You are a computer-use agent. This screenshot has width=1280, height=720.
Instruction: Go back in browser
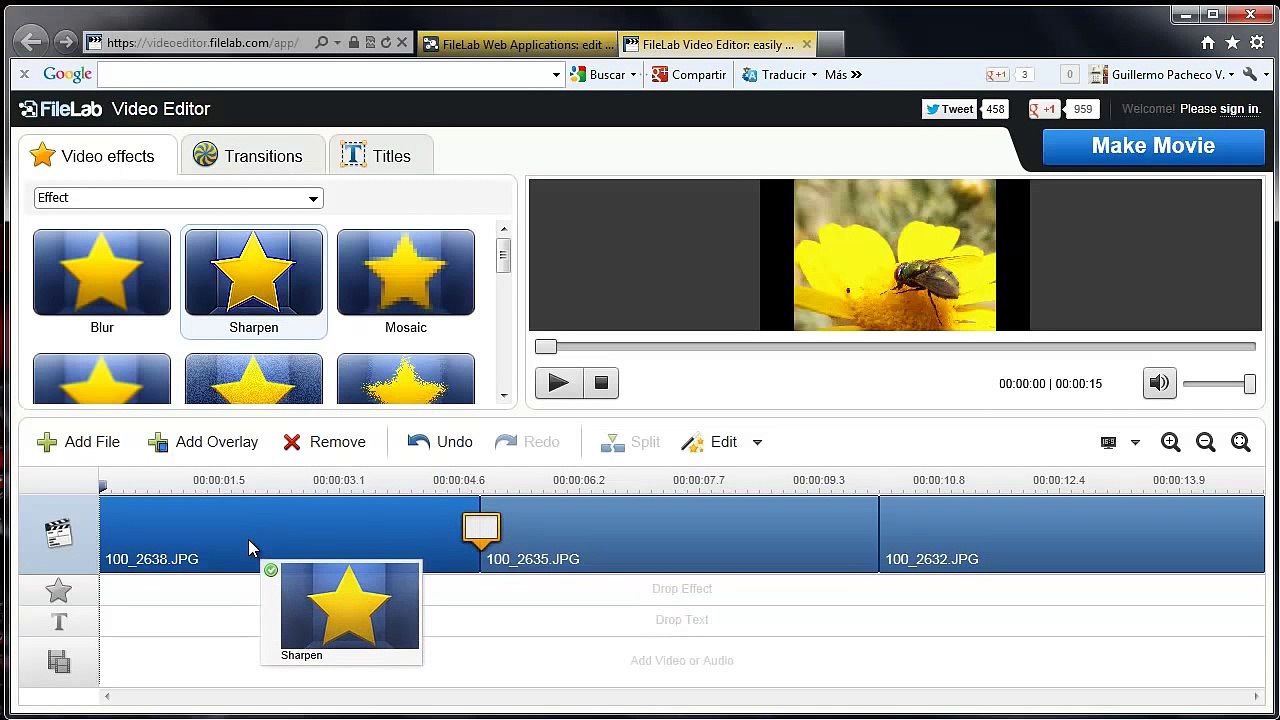point(30,42)
